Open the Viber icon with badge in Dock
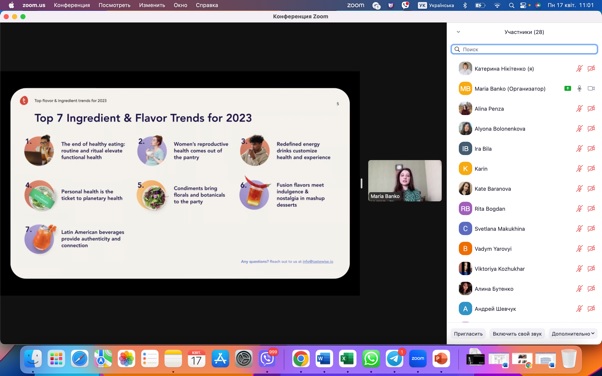Screen dimensions: 602x376 (267, 359)
